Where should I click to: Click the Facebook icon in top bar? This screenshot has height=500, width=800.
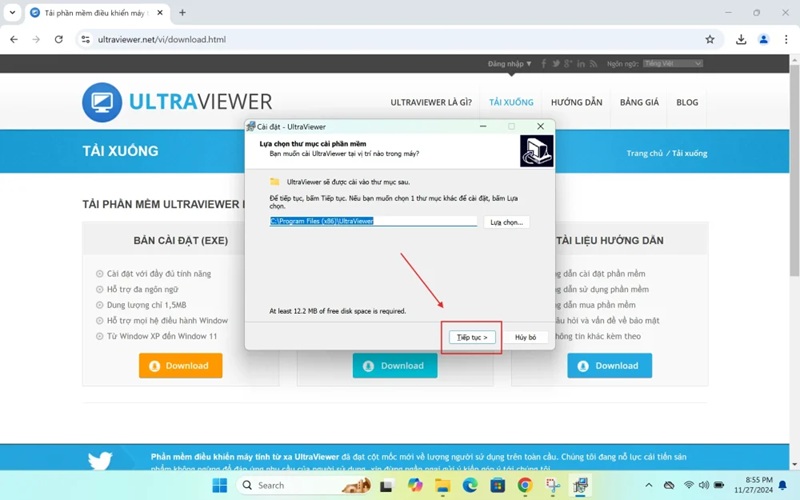[x=544, y=64]
